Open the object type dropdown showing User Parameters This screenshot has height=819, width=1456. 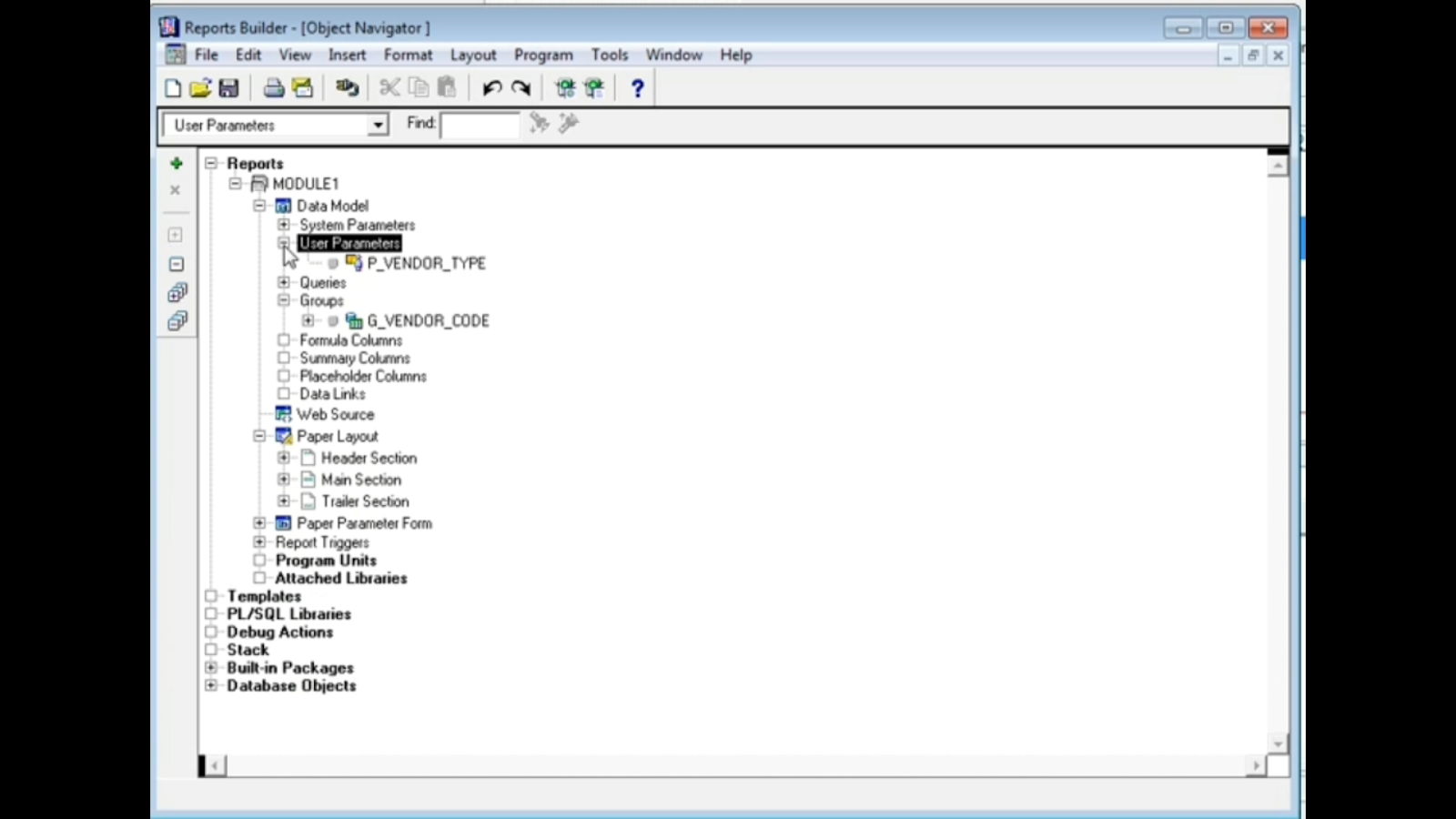(377, 124)
